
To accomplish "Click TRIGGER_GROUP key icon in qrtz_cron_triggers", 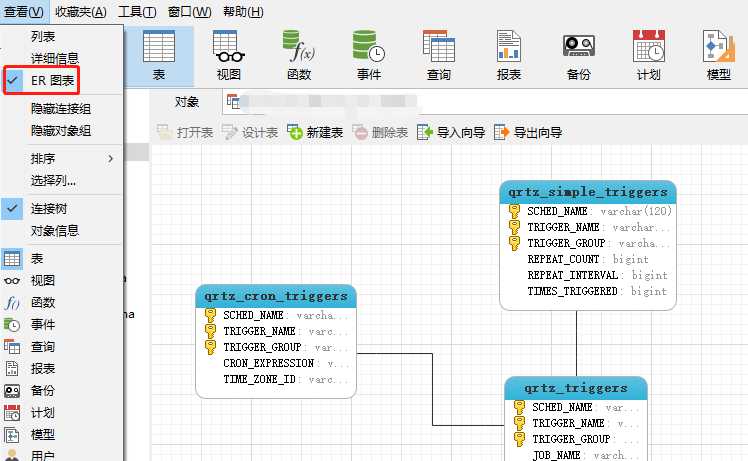I will [x=210, y=347].
